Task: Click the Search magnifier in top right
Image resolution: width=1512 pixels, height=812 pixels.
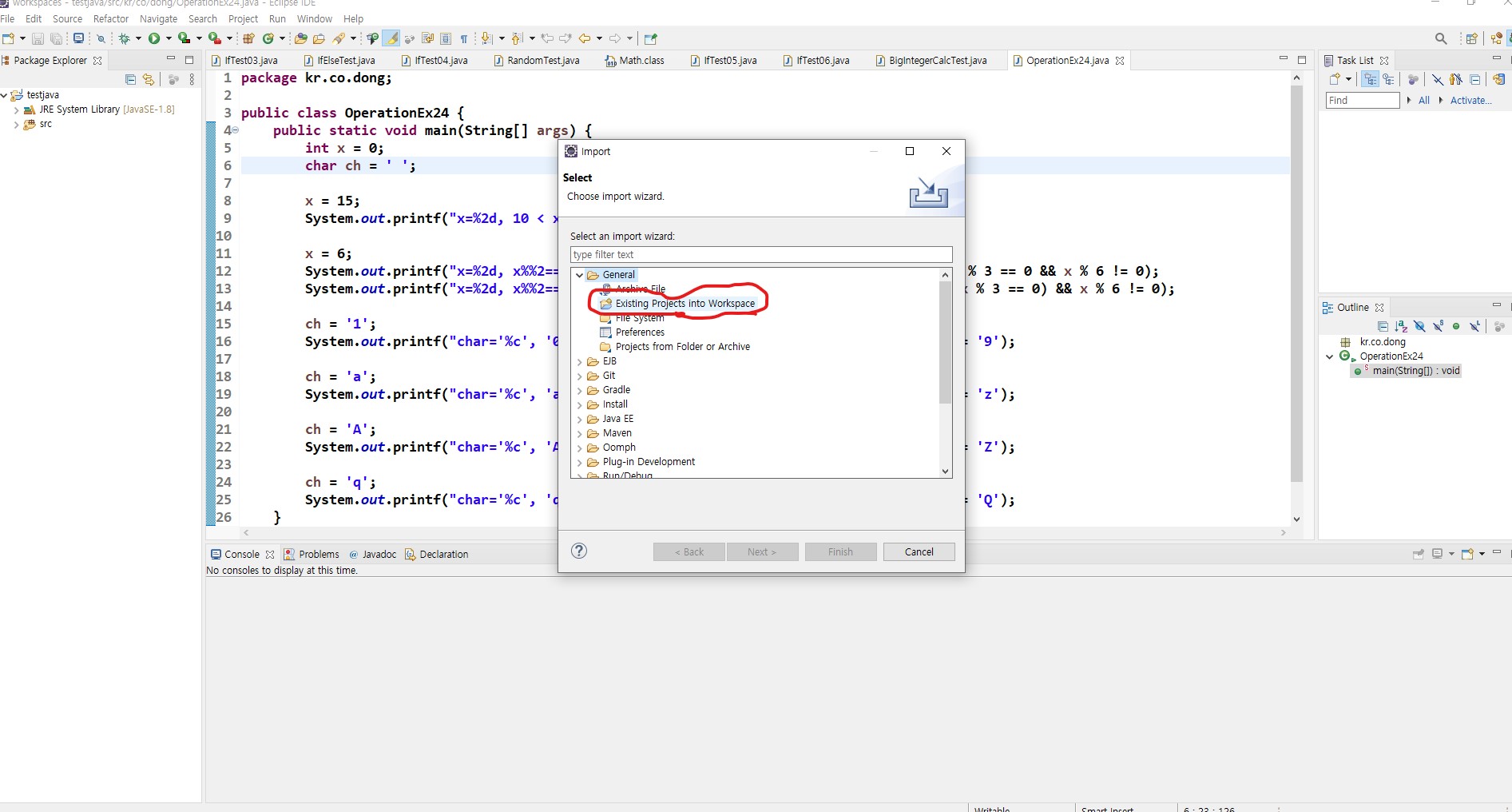Action: click(x=1441, y=38)
